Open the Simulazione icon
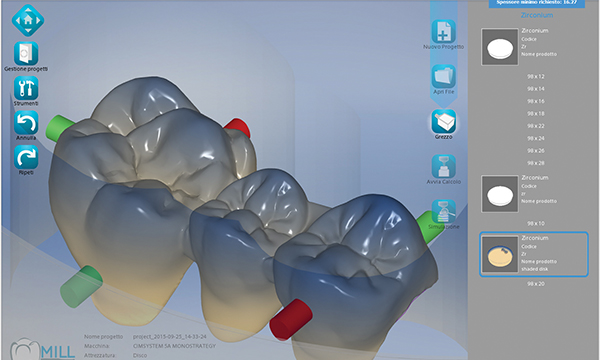Screen dimensions: 600x360 443,212
